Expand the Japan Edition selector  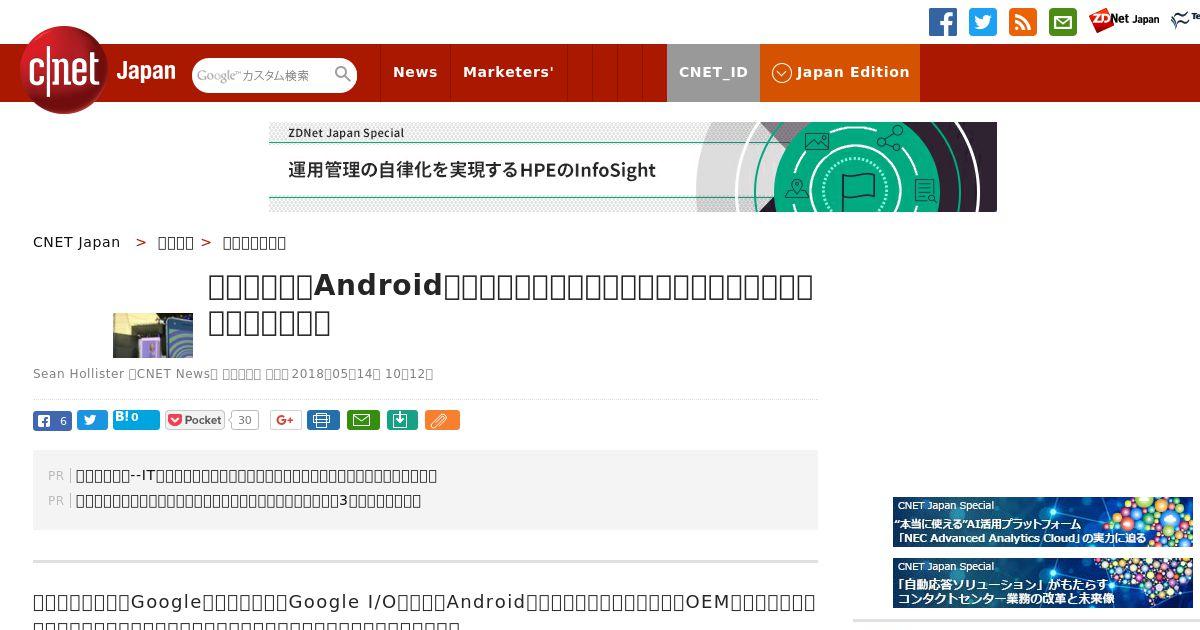[x=840, y=72]
